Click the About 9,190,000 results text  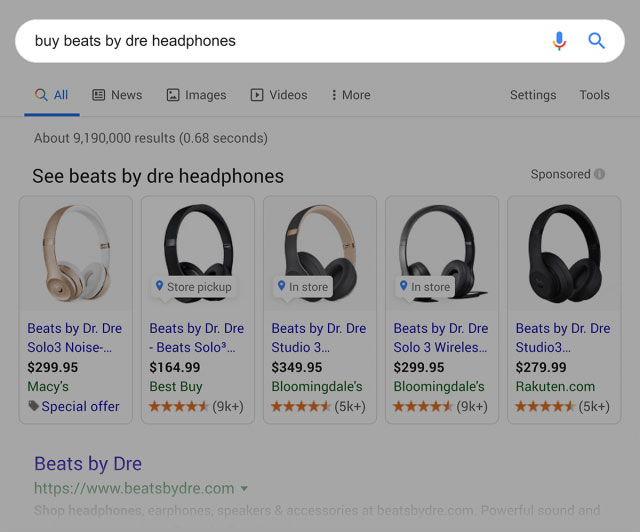(151, 138)
